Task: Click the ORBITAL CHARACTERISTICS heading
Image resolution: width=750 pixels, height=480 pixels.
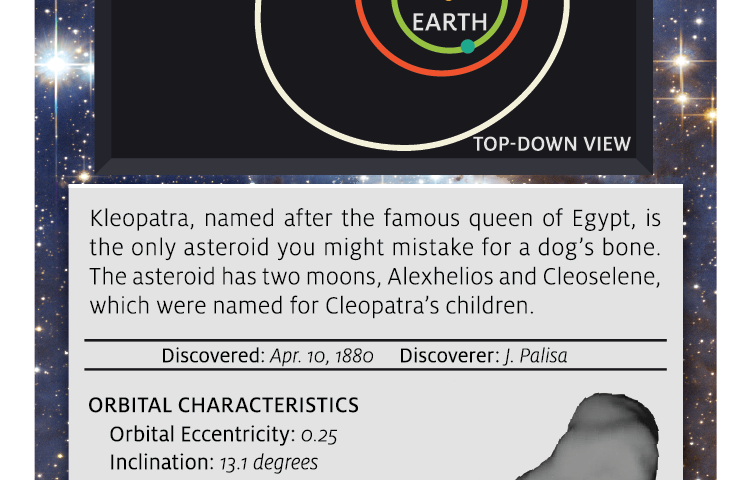Action: pos(223,405)
